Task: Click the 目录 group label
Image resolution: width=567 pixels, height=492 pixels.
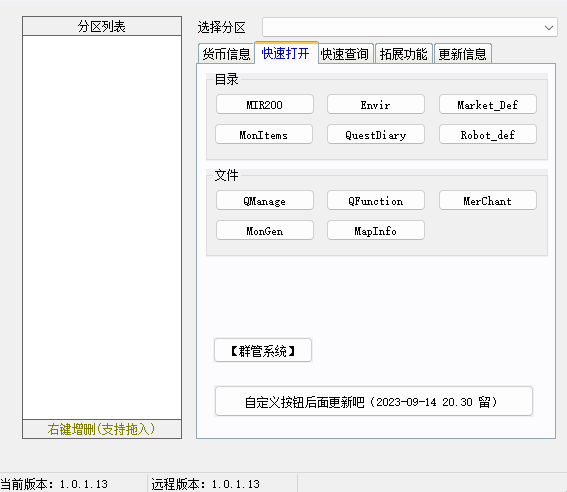Action: (x=226, y=79)
